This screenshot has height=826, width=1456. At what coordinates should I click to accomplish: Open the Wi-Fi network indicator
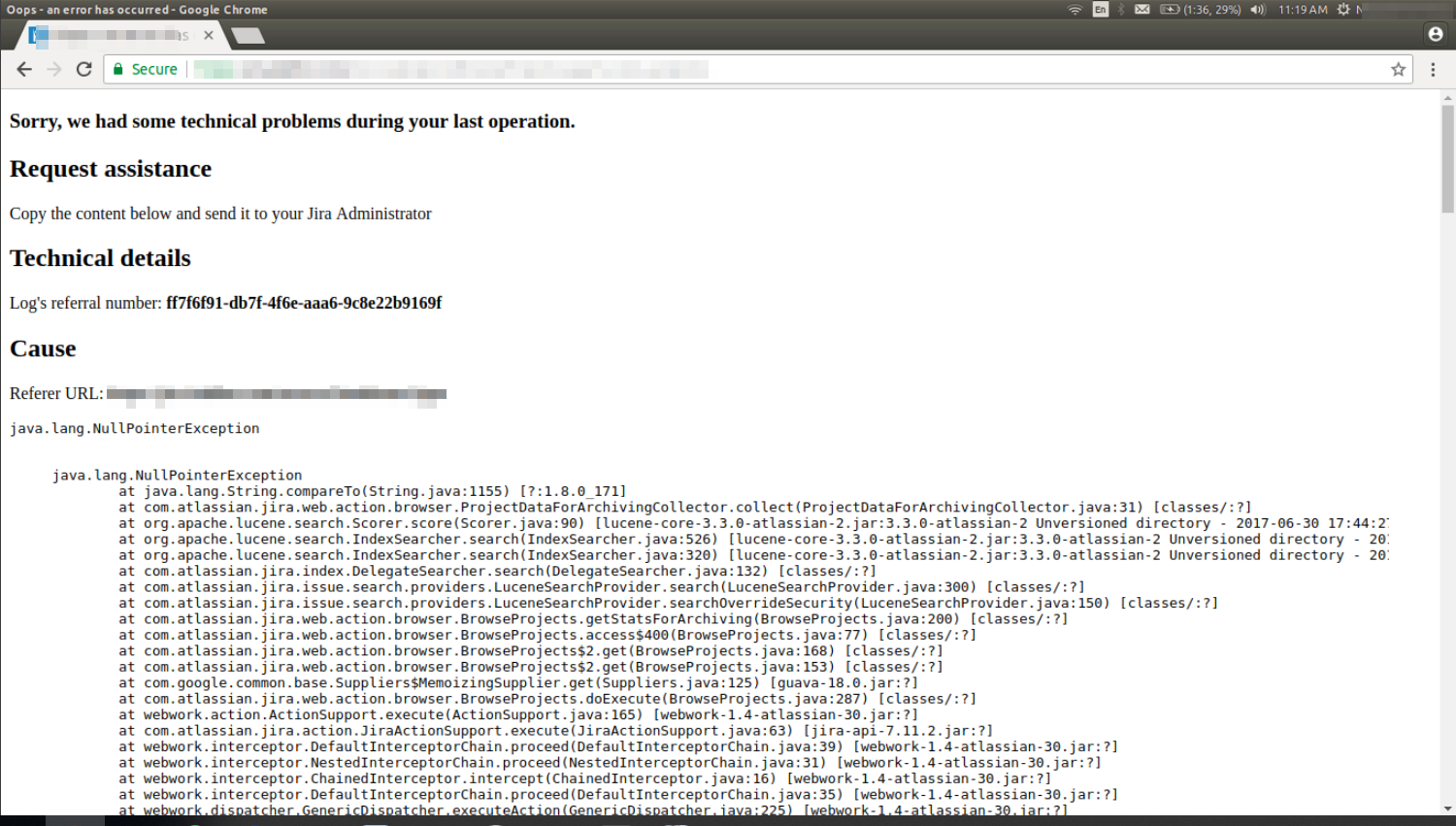pyautogui.click(x=1075, y=10)
